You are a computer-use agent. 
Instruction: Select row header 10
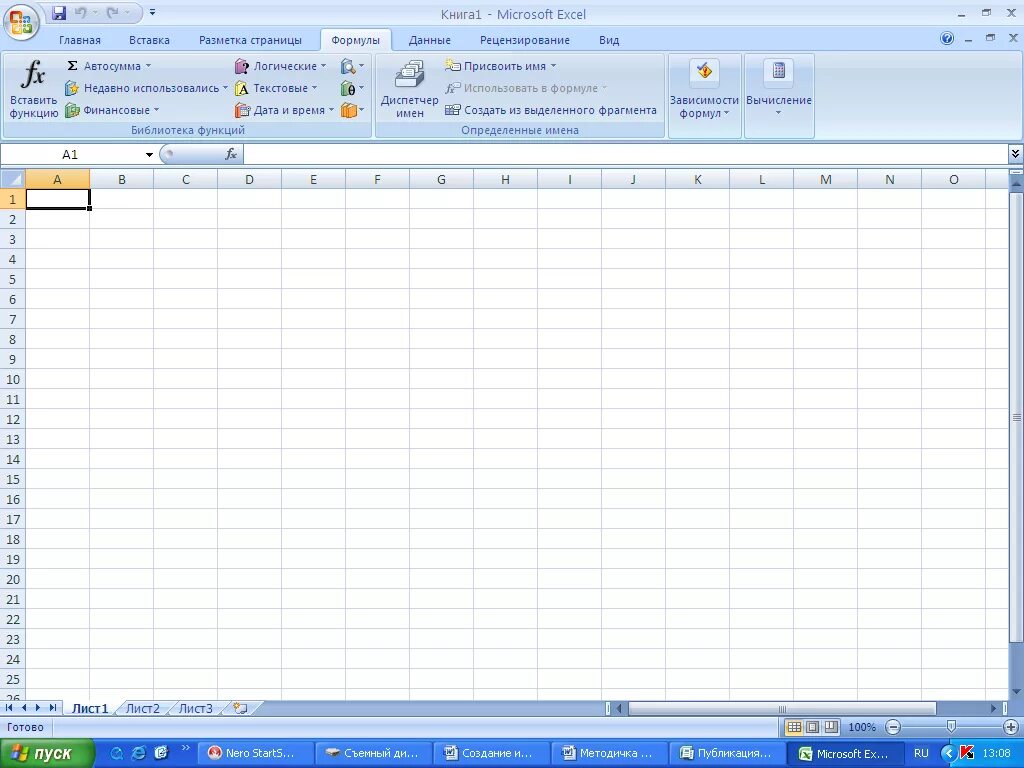(12, 379)
